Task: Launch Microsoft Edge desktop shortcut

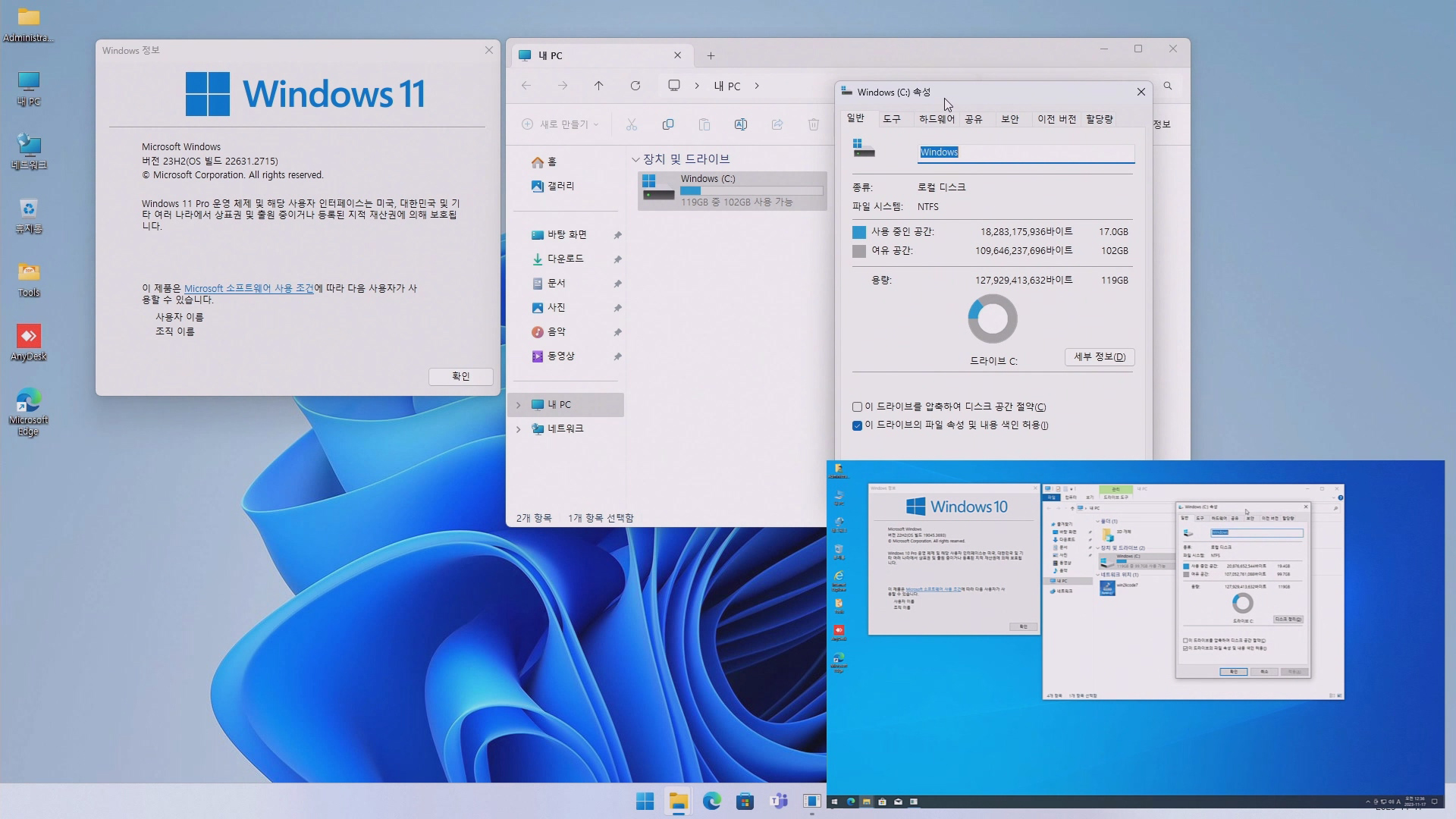Action: (x=28, y=413)
